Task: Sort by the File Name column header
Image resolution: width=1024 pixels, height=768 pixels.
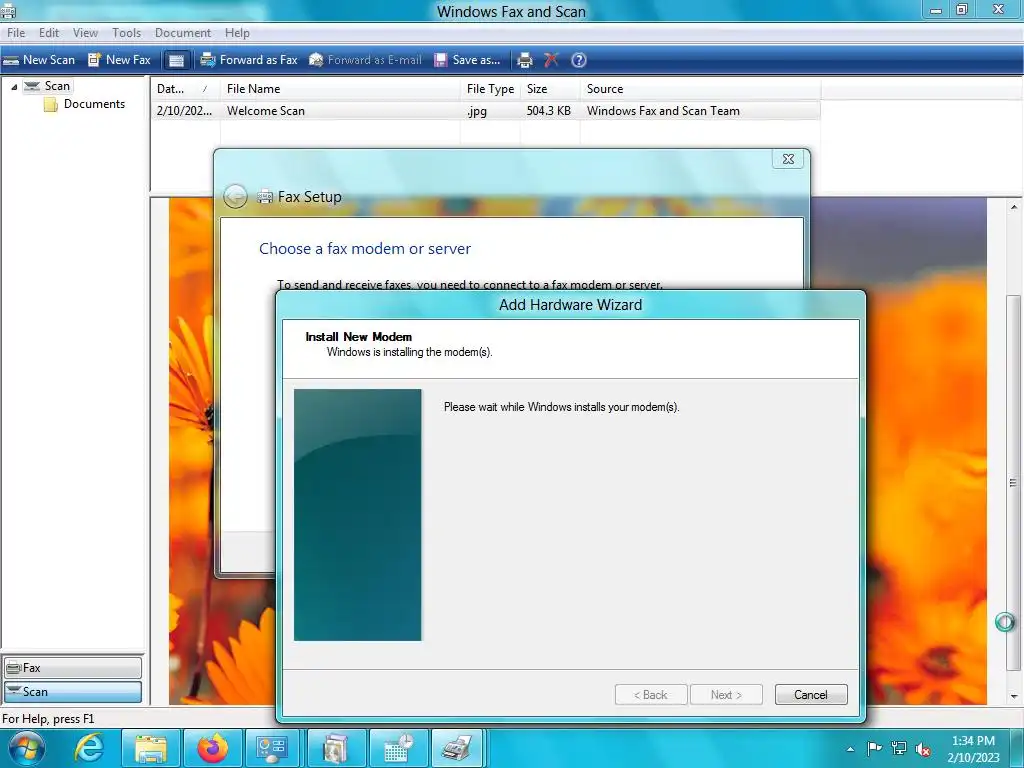Action: point(340,89)
